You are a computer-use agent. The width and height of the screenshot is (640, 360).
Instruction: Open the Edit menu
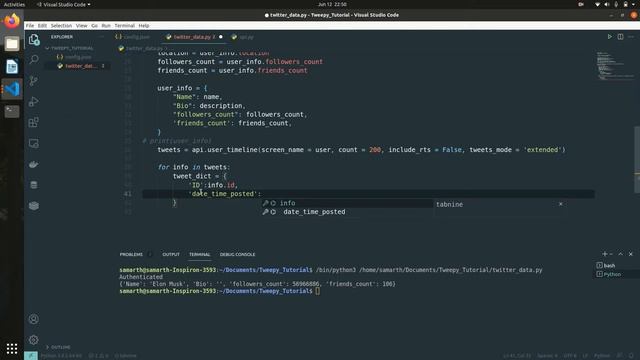(42, 25)
